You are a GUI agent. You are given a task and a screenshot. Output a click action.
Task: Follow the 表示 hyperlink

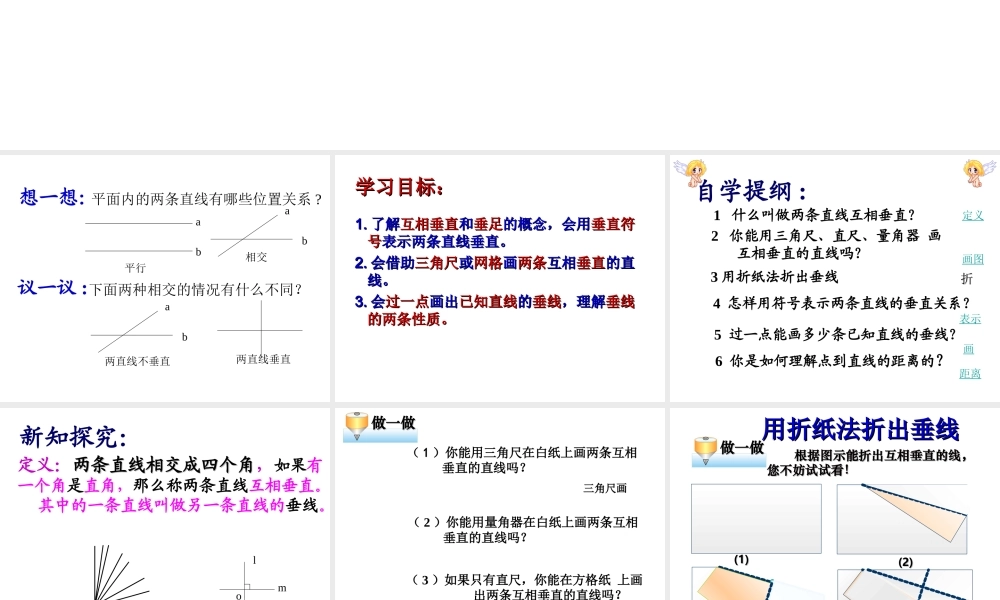tap(970, 319)
